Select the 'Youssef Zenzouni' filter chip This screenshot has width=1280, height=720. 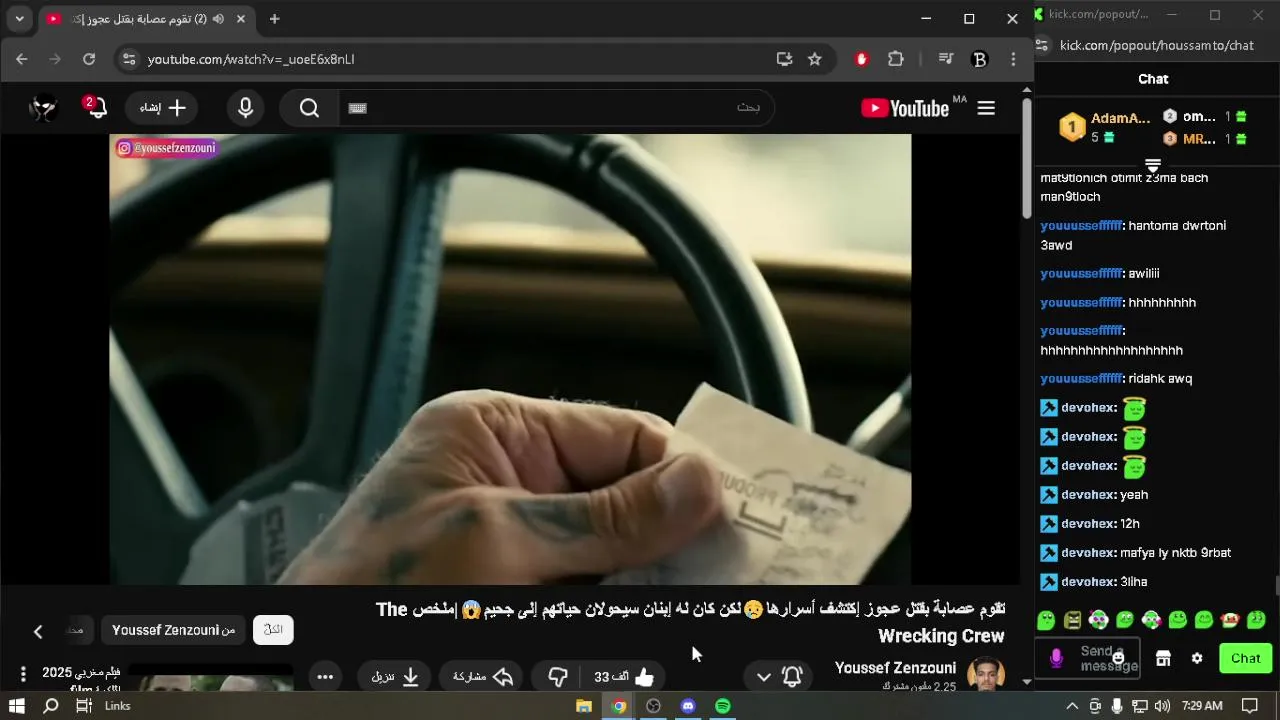click(x=173, y=630)
